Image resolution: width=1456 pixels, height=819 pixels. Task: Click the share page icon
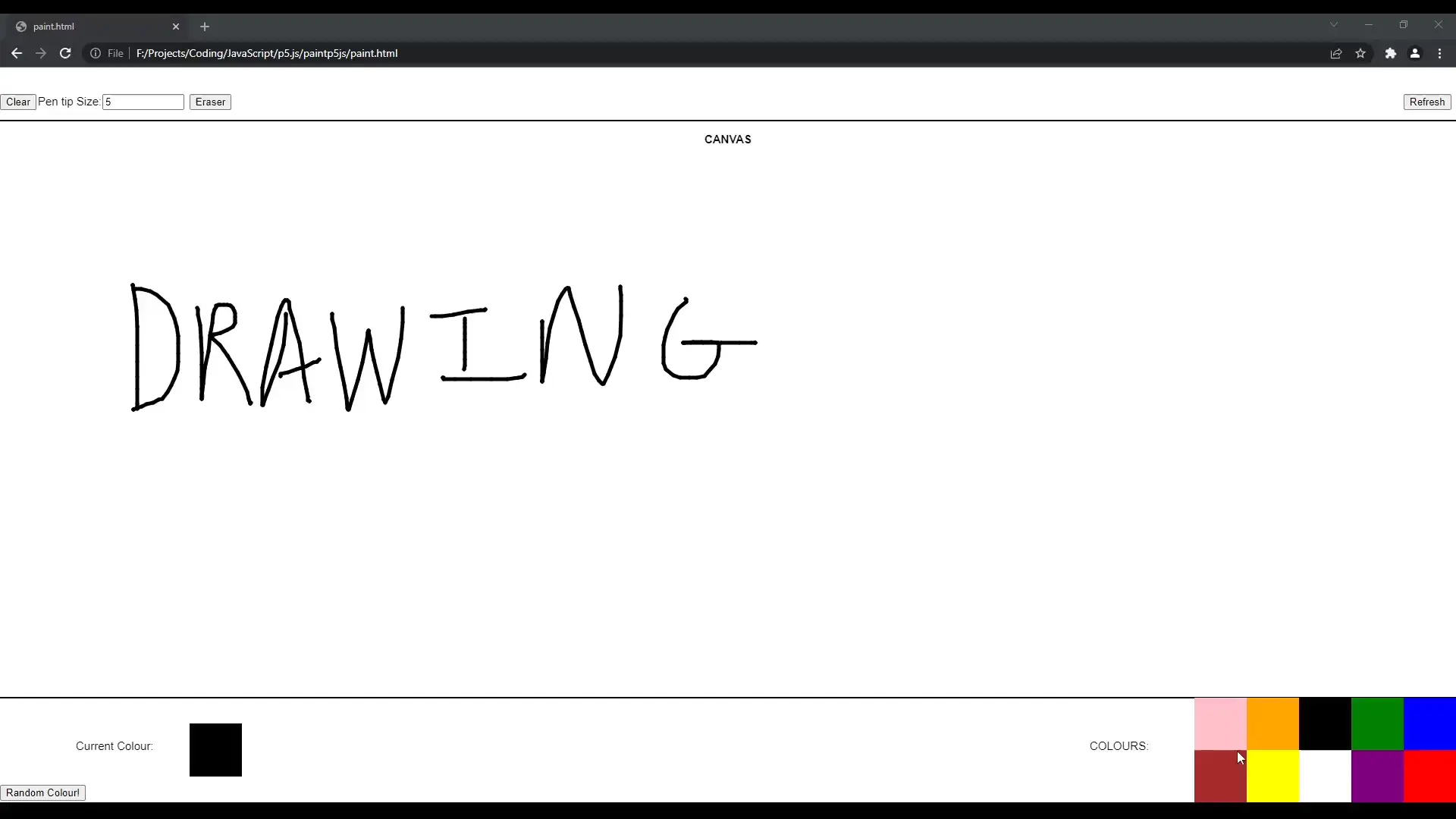coord(1336,53)
